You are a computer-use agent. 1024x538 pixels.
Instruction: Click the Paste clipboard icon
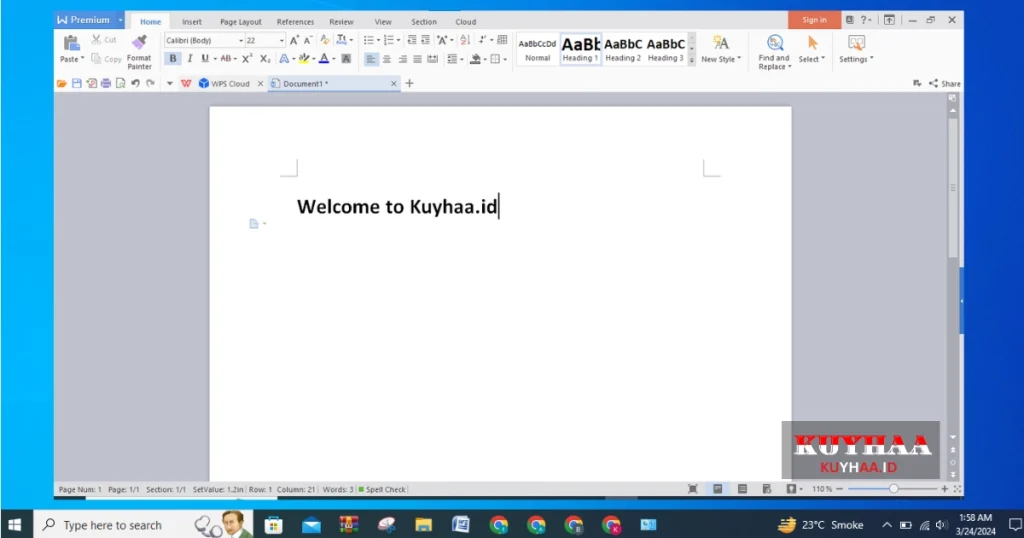[71, 44]
